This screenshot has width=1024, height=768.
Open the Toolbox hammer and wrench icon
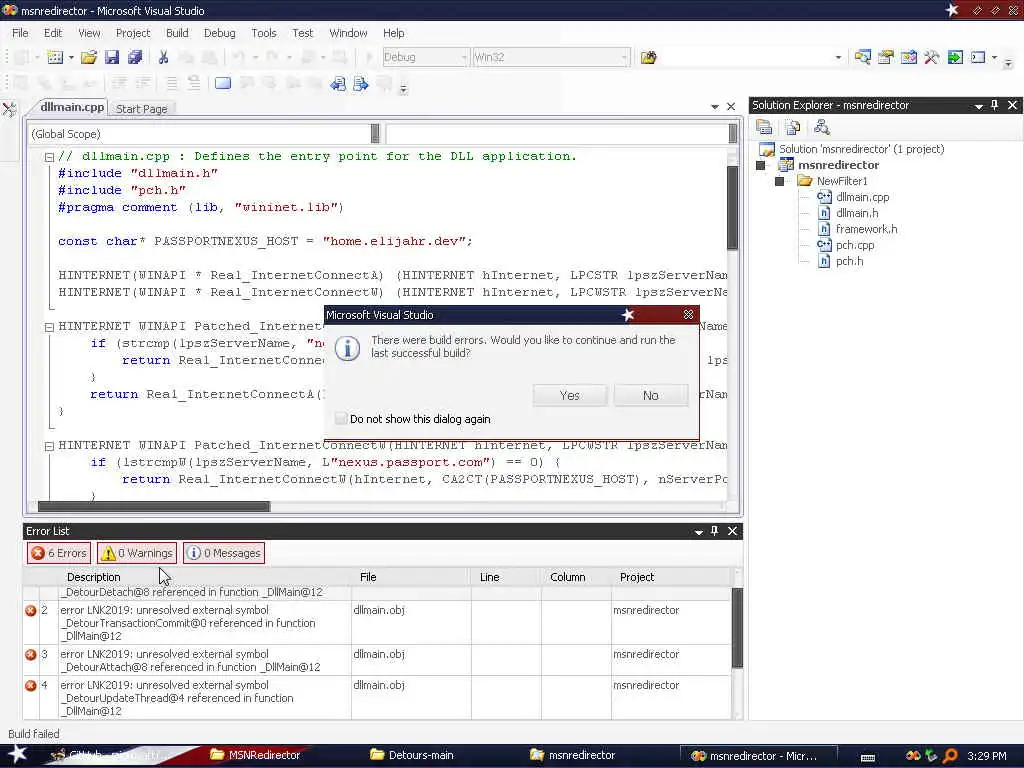[932, 57]
